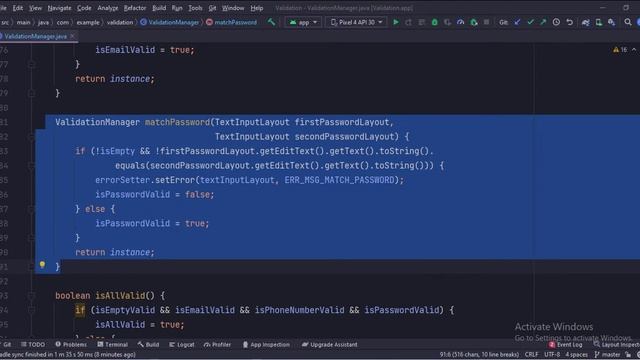Open the Analyze menu

pyautogui.click(x=108, y=8)
